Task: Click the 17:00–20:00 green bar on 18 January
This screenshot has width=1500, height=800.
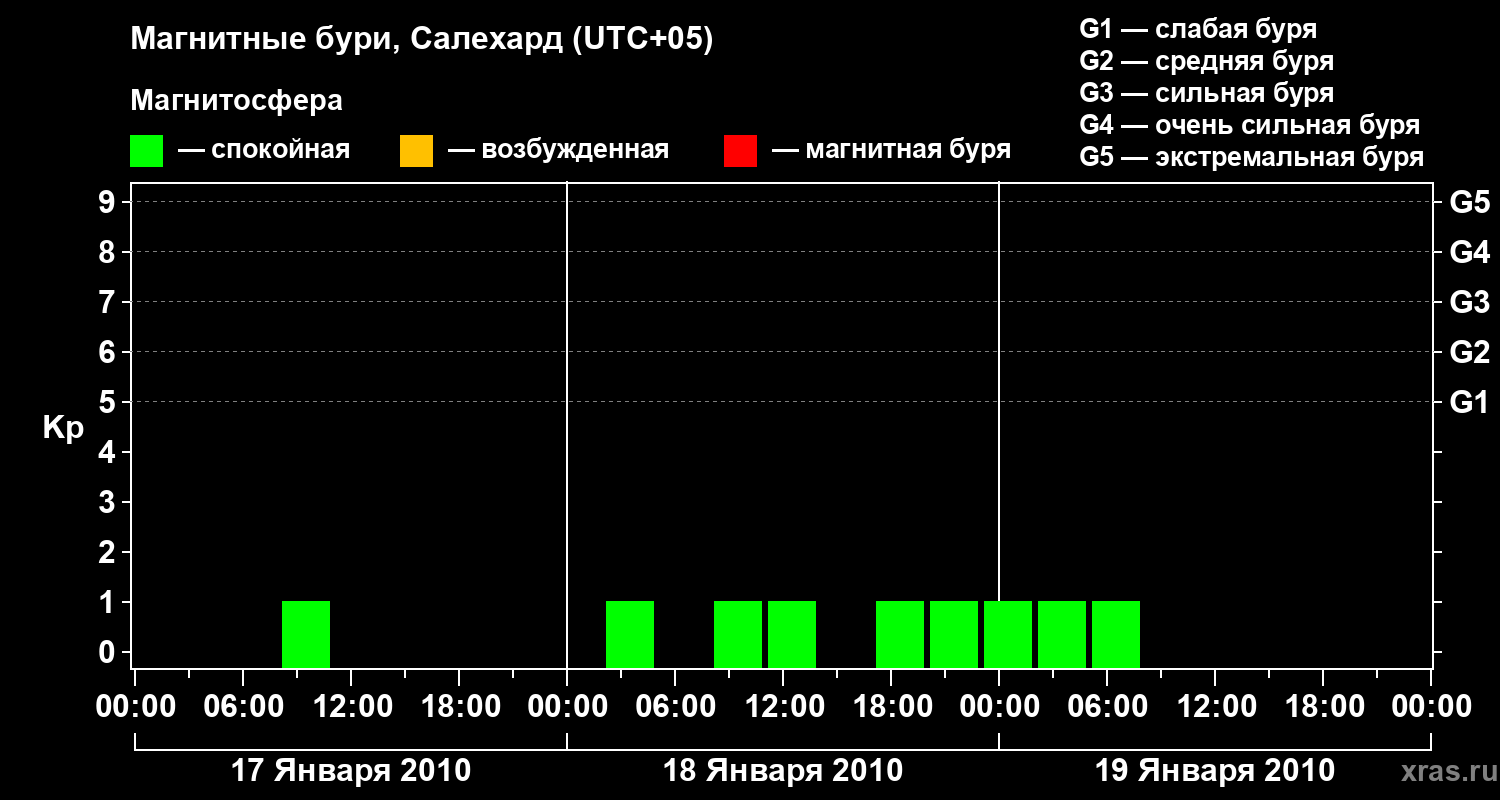Action: 900,634
